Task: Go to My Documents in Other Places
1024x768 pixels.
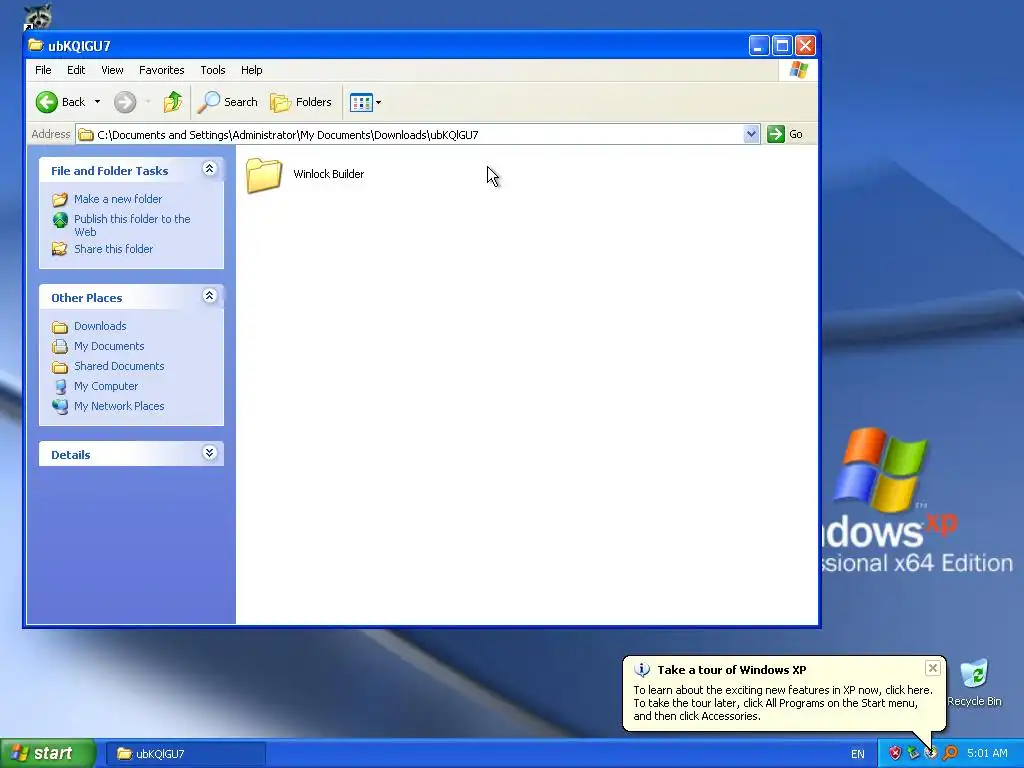Action: pyautogui.click(x=109, y=346)
